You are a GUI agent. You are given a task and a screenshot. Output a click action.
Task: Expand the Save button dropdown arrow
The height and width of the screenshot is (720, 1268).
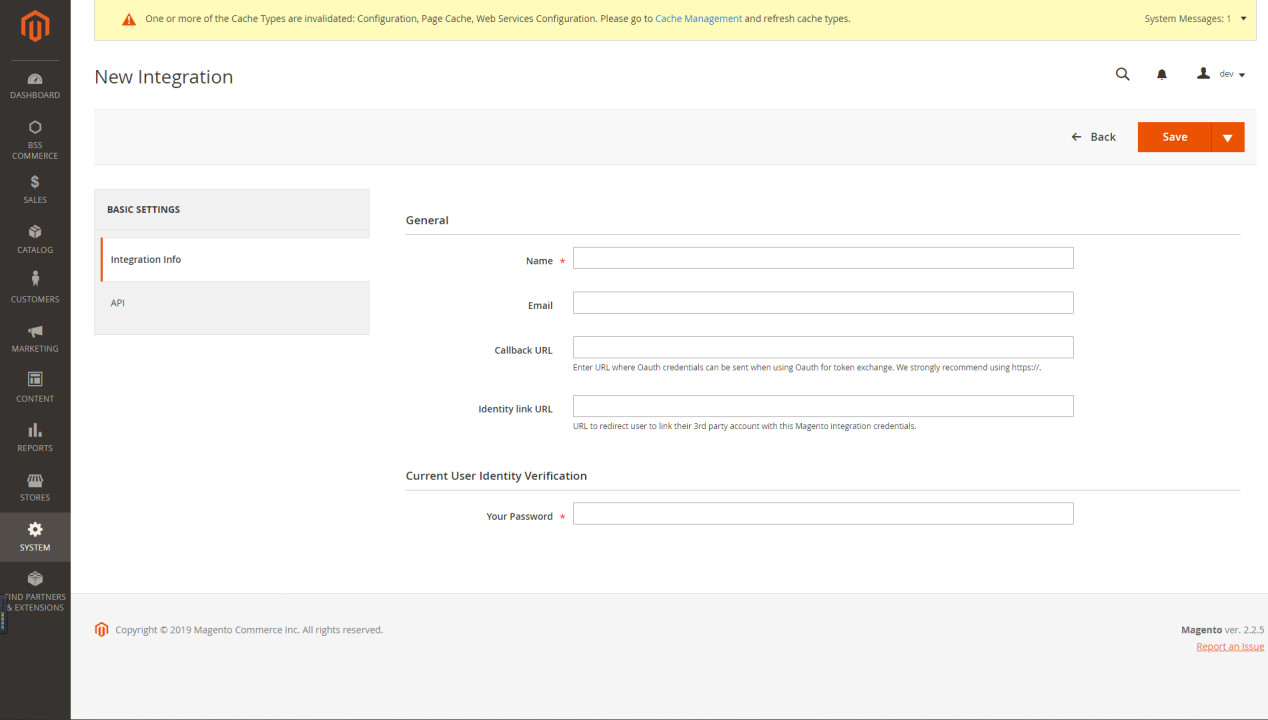[x=1227, y=137]
